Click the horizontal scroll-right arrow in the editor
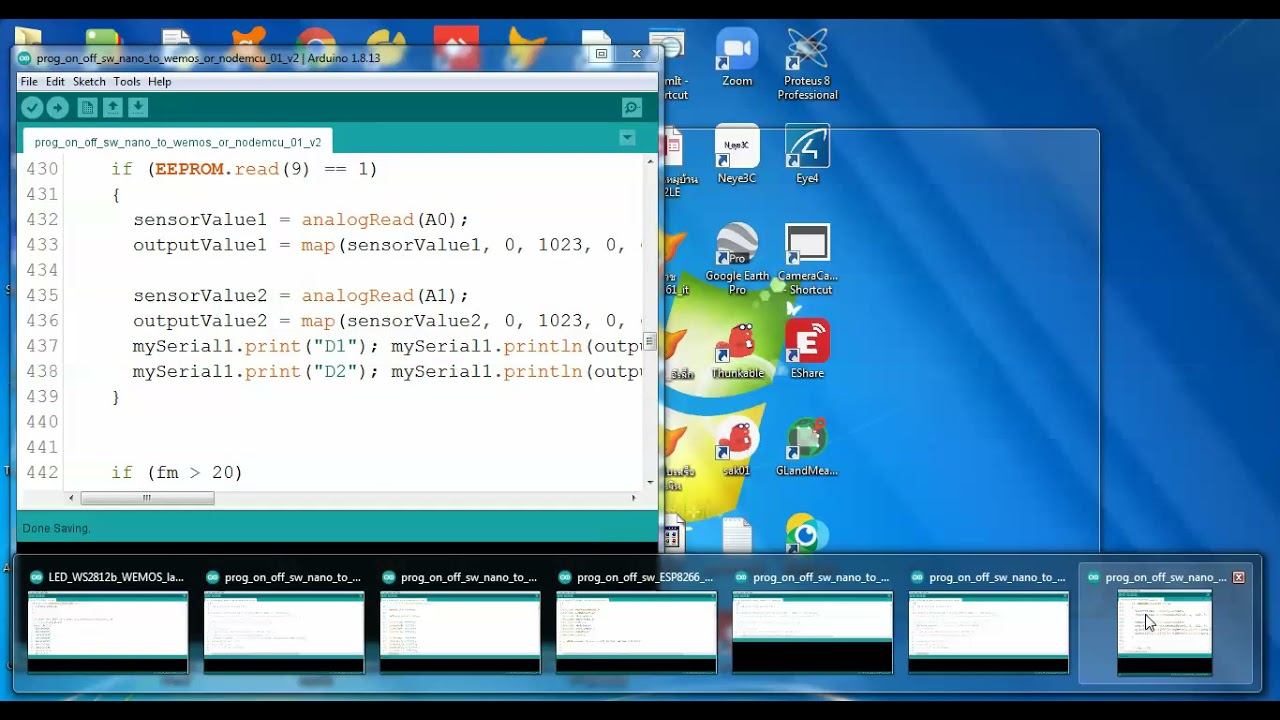Image resolution: width=1280 pixels, height=720 pixels. (x=633, y=498)
